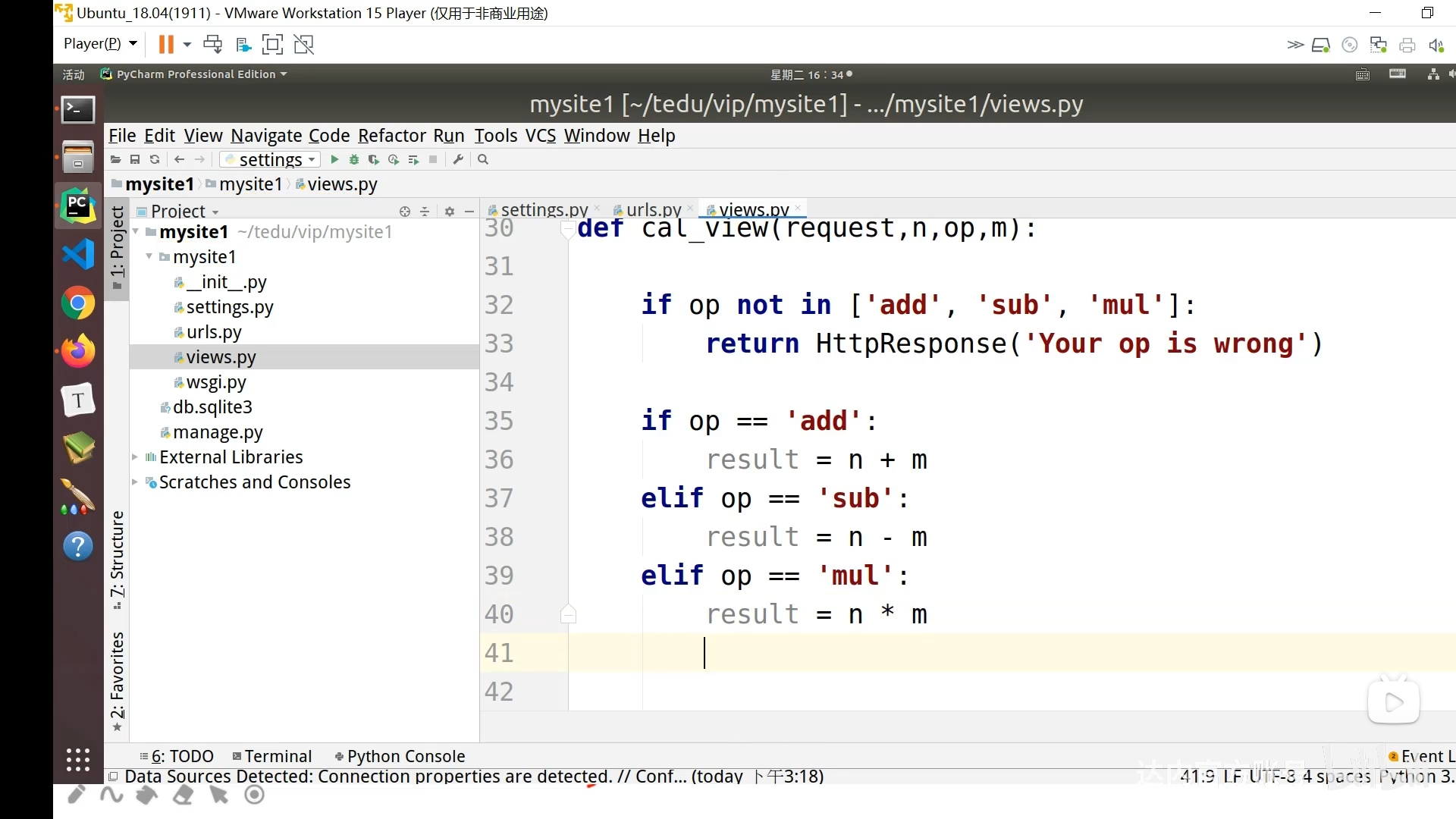Click the Terminal panel at bottom
1456x819 pixels.
tap(278, 755)
